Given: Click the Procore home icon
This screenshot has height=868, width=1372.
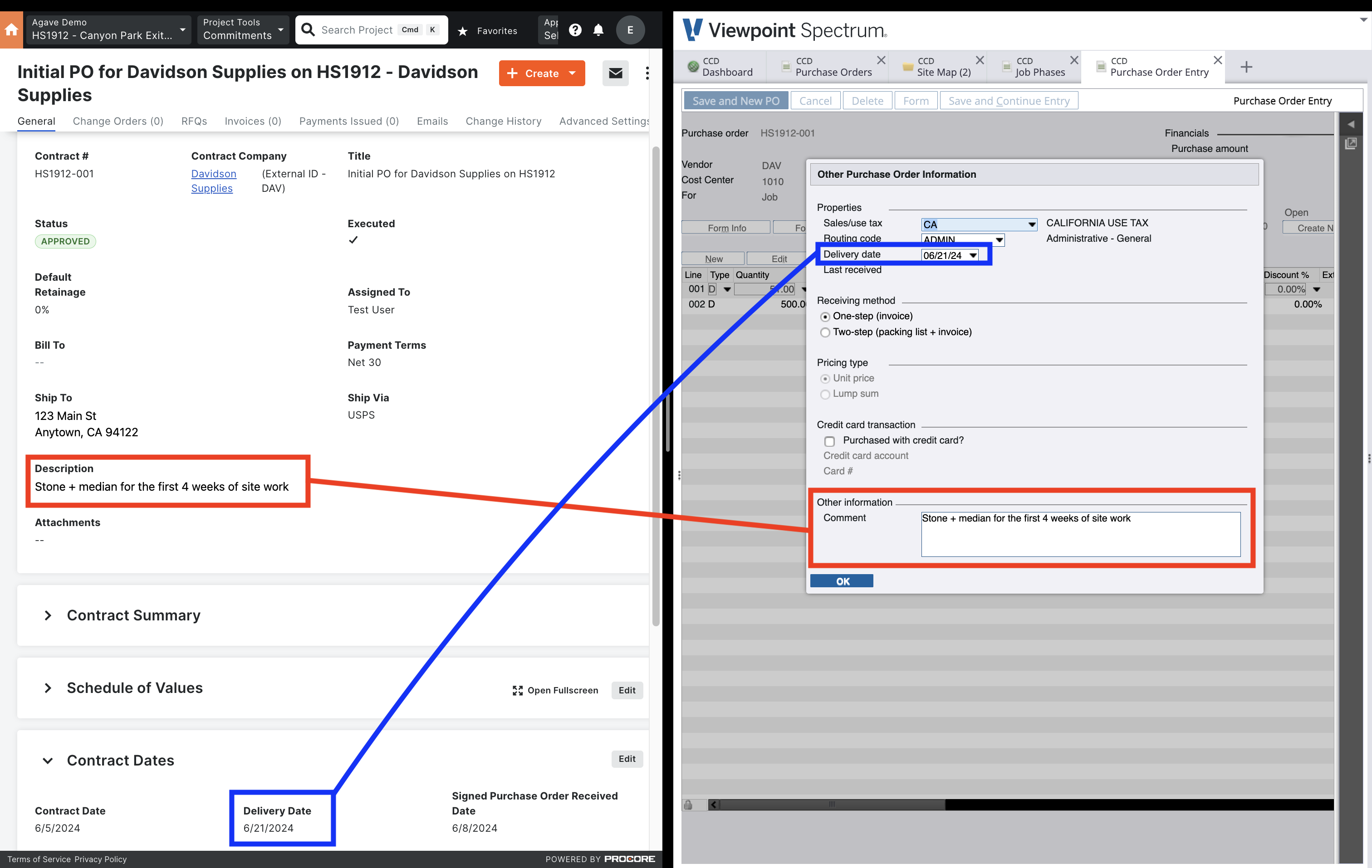Looking at the screenshot, I should tap(11, 29).
